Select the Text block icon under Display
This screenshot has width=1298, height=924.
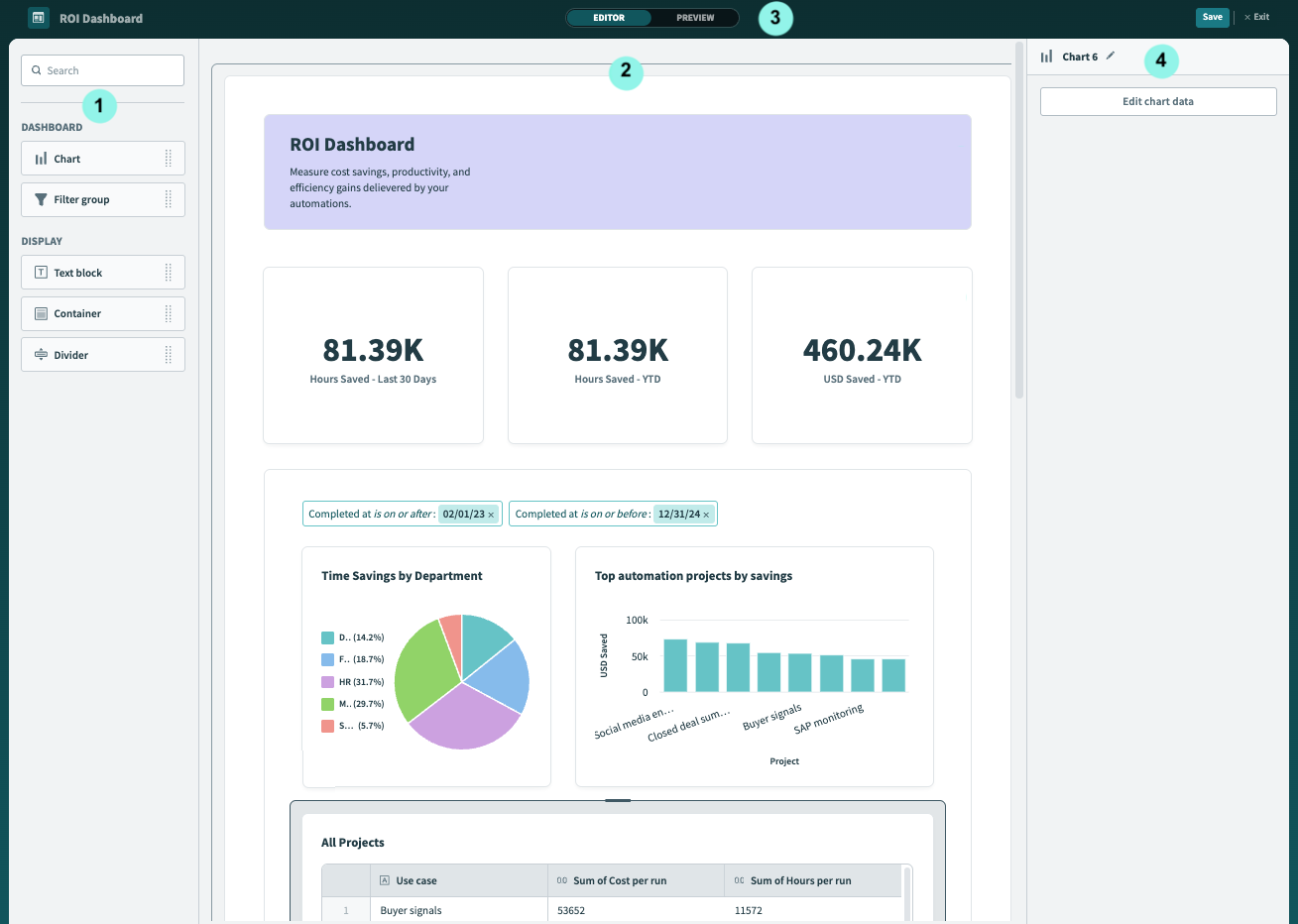tap(40, 272)
